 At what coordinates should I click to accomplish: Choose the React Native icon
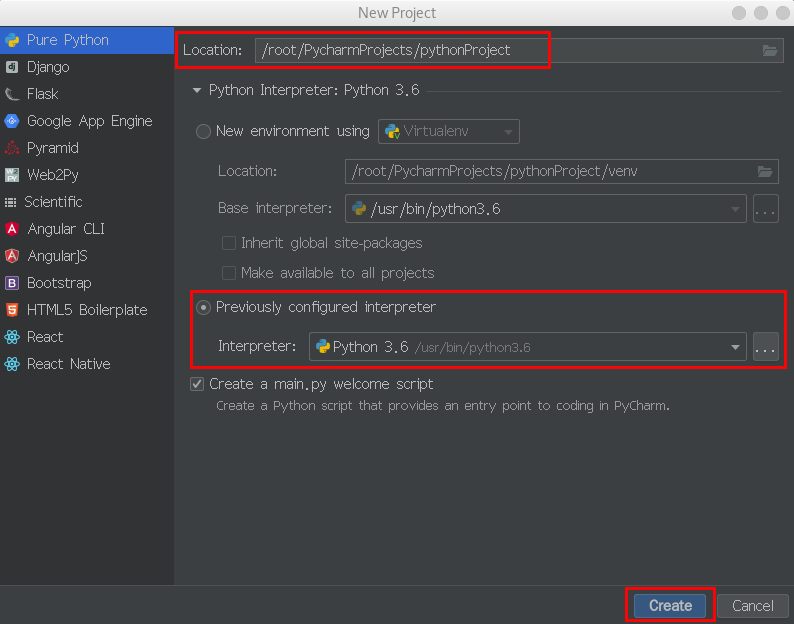point(12,364)
